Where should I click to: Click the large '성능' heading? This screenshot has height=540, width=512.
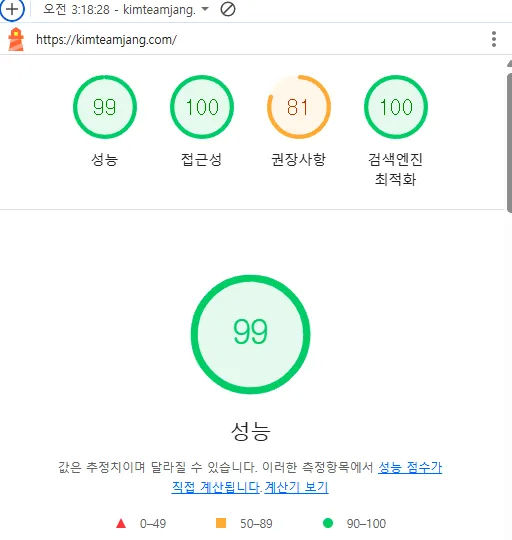(251, 431)
